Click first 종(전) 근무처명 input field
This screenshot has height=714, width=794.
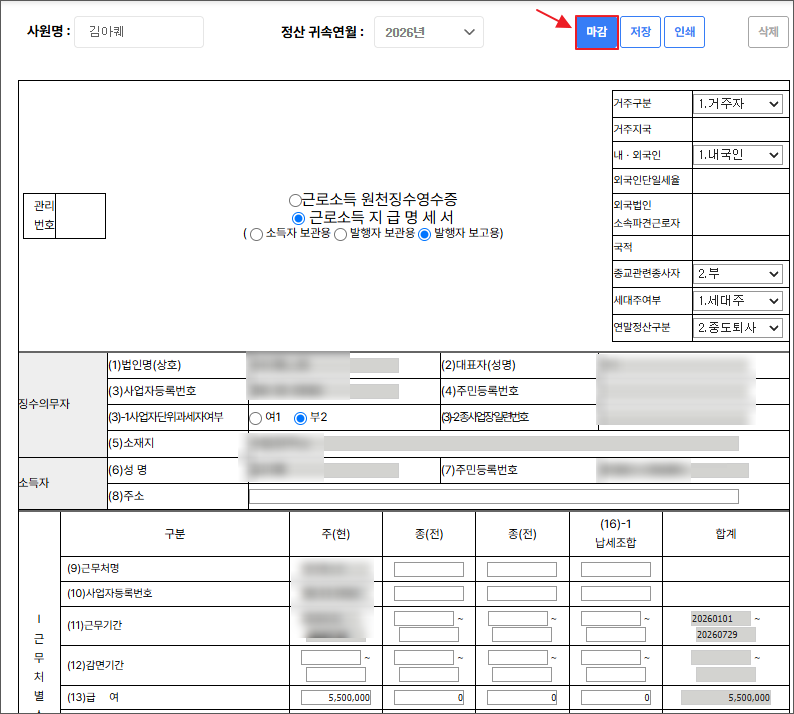pos(429,569)
